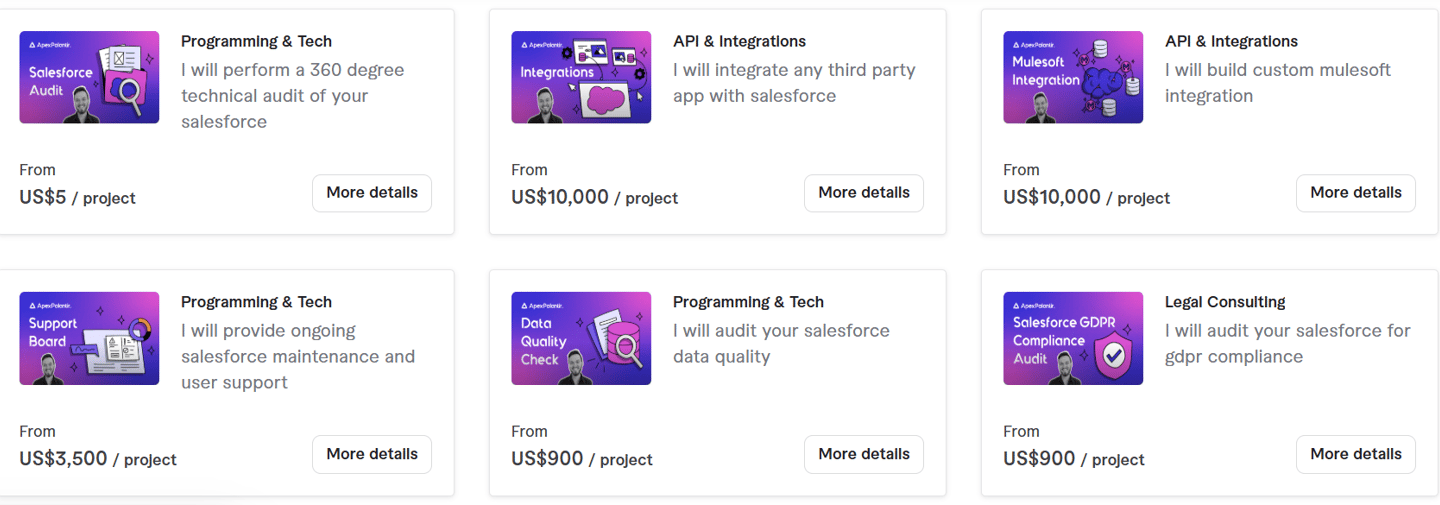The width and height of the screenshot is (1440, 505).
Task: View more details for gdpr compliance audit
Action: pyautogui.click(x=1356, y=454)
